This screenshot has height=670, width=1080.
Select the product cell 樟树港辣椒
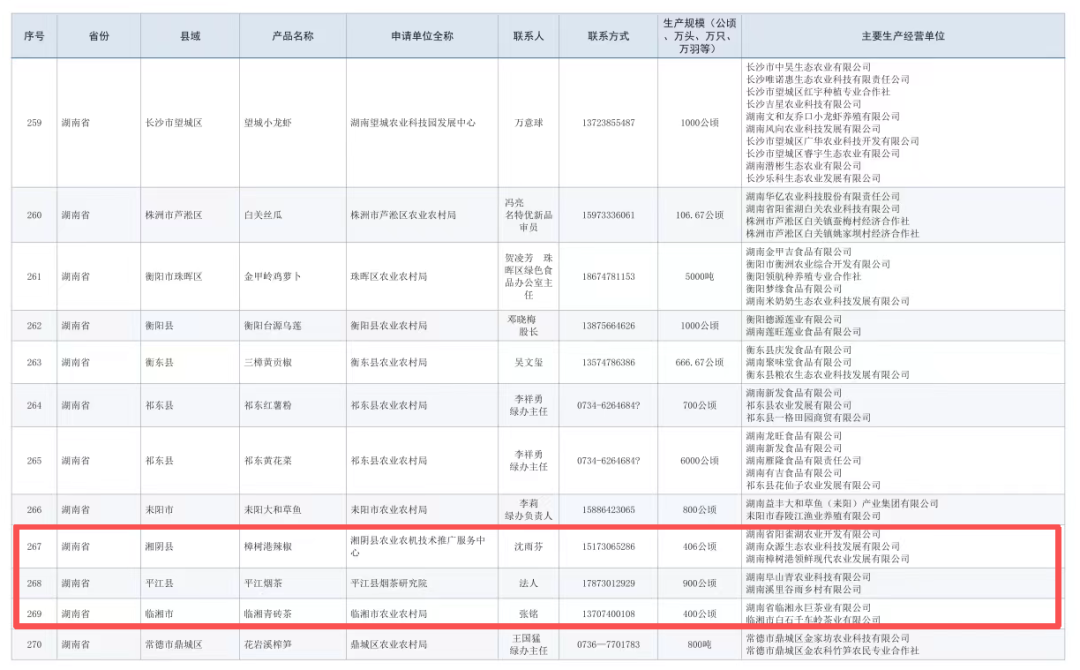click(x=268, y=546)
